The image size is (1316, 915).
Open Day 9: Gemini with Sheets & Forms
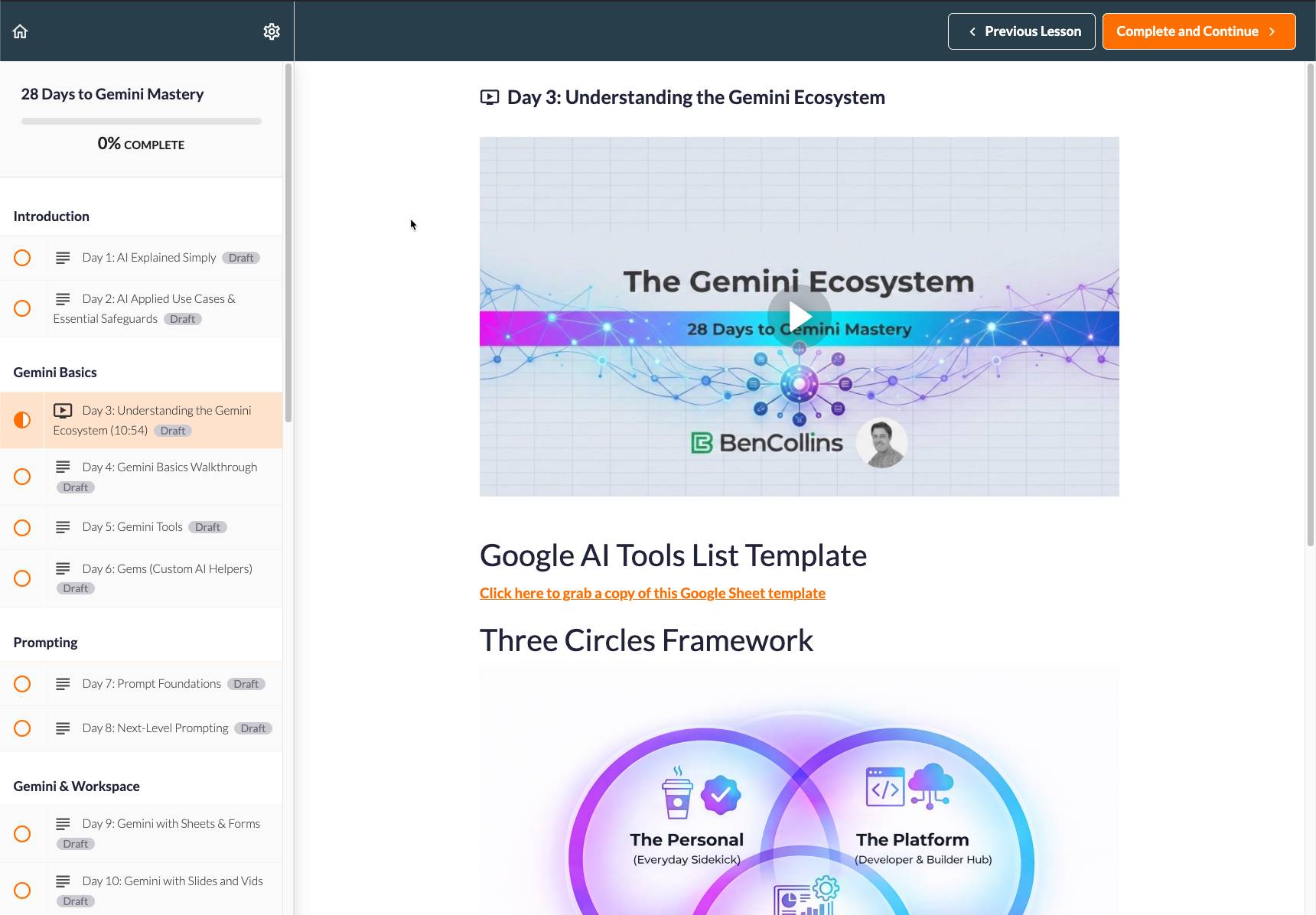171,824
